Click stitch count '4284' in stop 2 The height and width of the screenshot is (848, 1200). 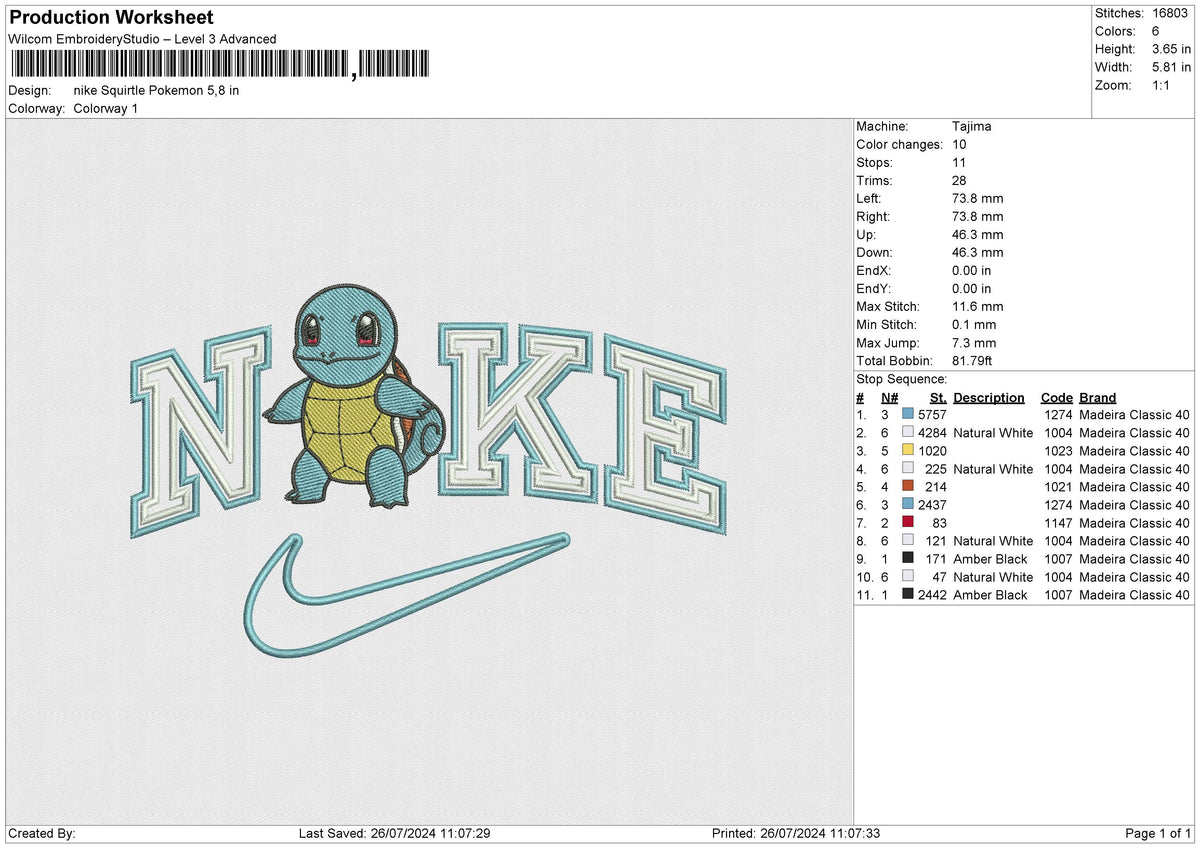pyautogui.click(x=932, y=433)
